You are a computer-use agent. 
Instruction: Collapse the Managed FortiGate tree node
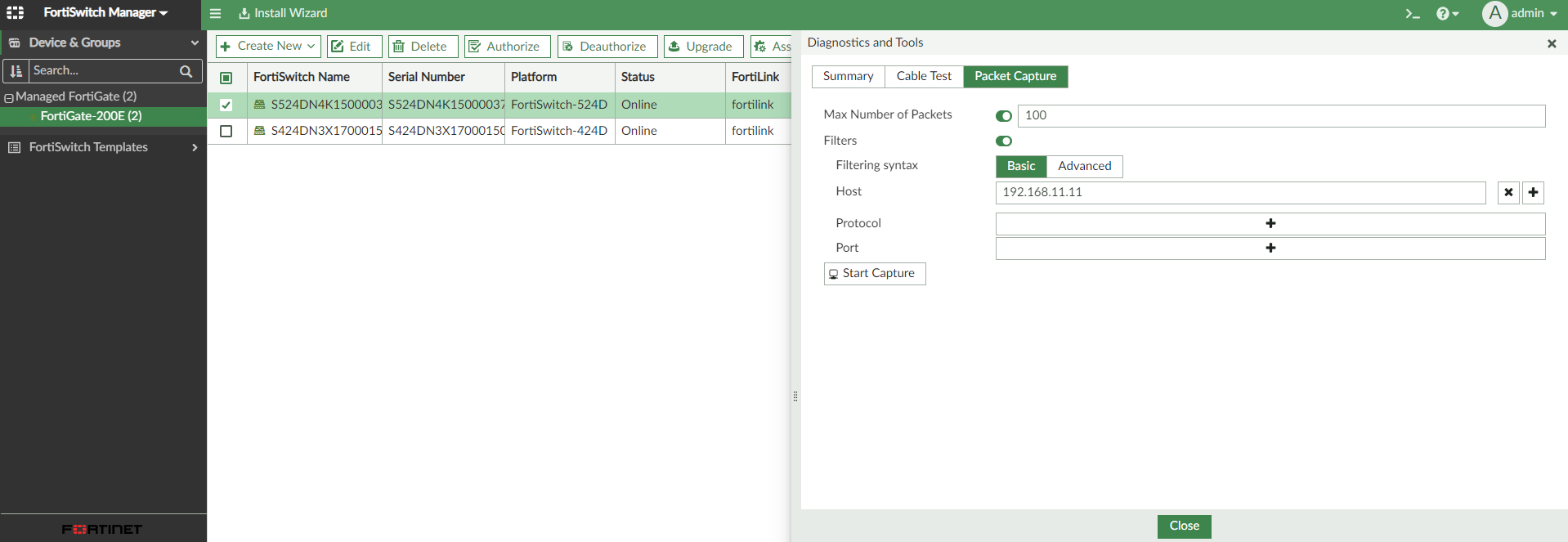9,97
